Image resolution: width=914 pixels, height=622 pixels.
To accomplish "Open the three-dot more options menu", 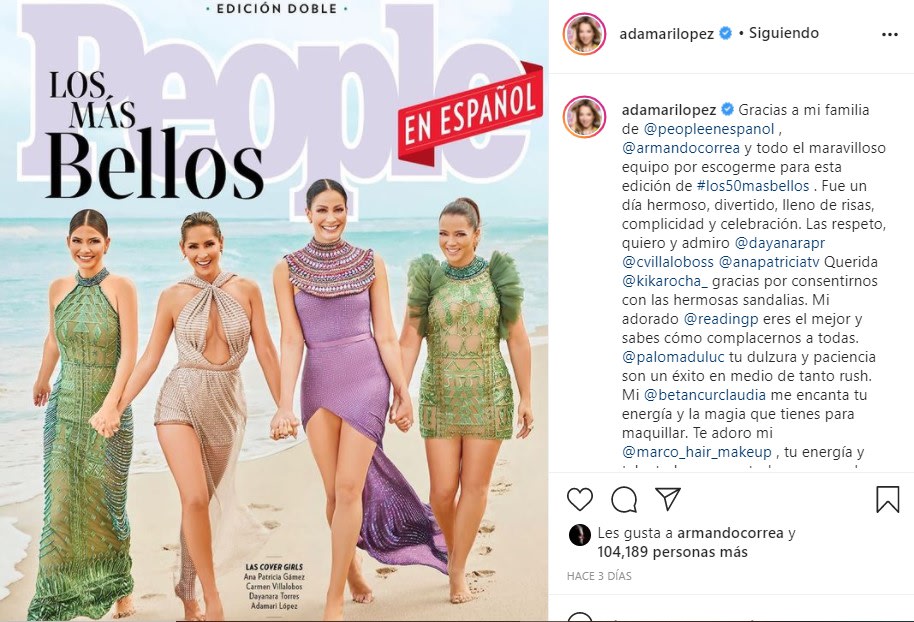I will click(x=890, y=34).
